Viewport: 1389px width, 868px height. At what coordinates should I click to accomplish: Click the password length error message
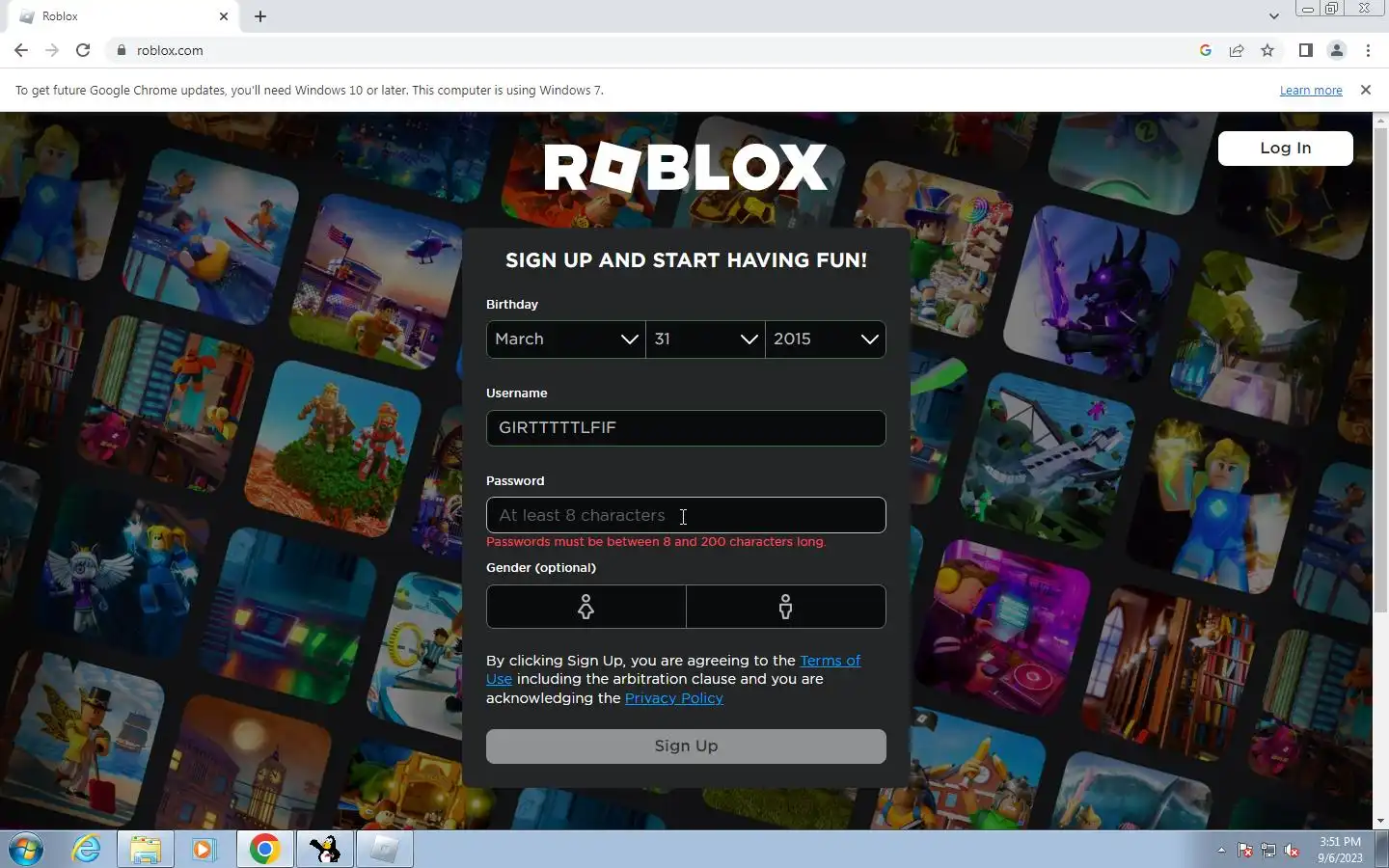point(656,542)
